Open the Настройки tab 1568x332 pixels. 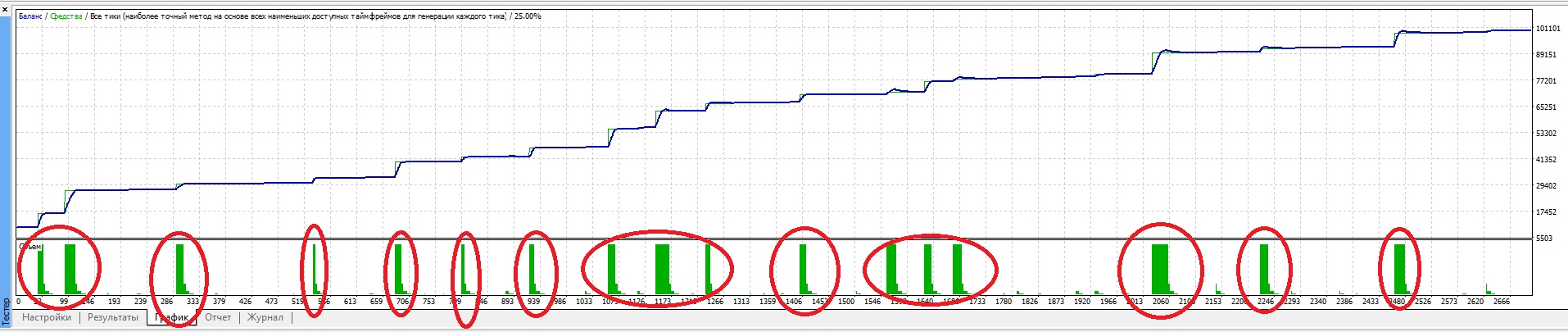click(47, 317)
